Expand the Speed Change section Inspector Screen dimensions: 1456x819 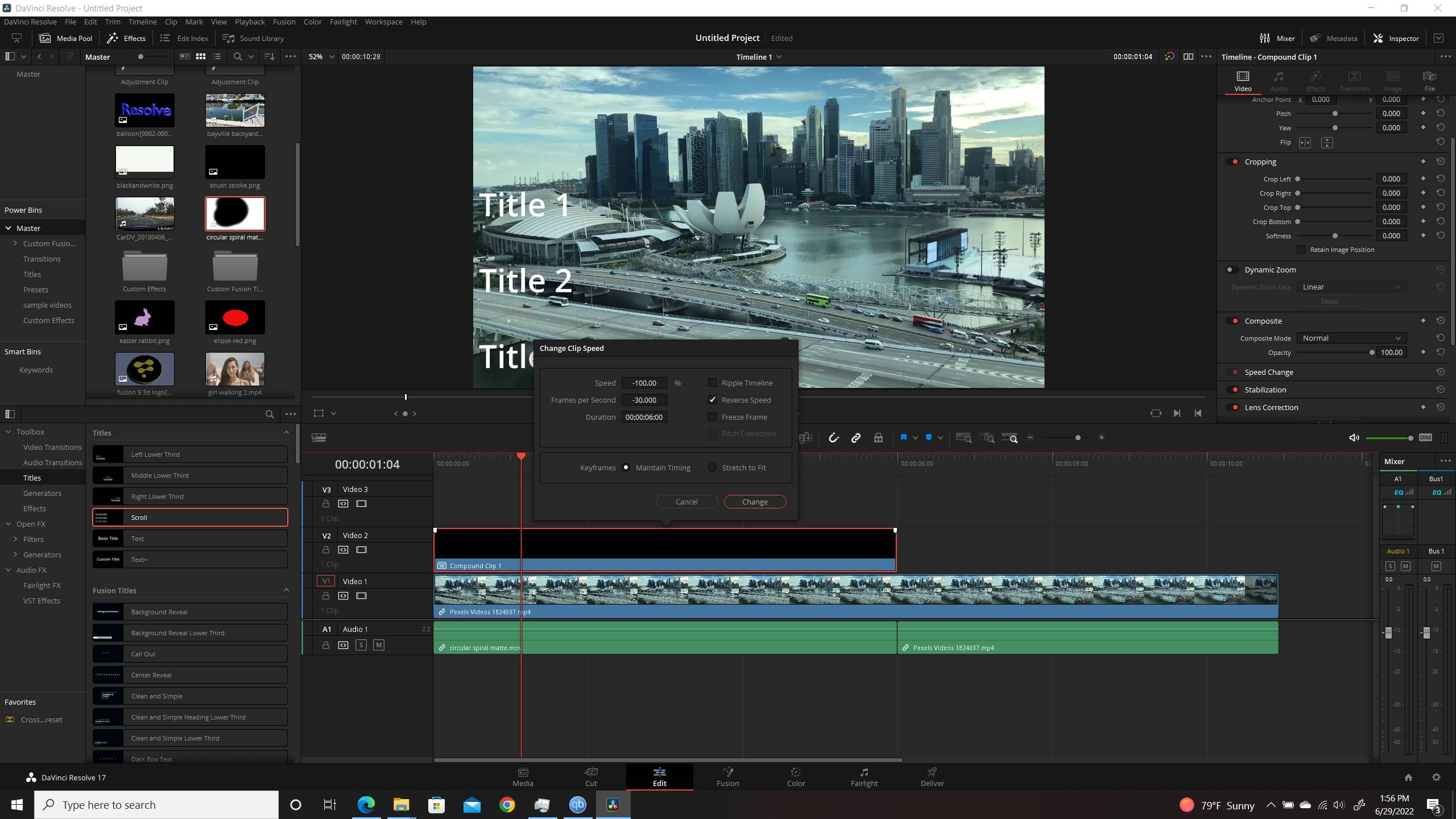coord(1269,371)
